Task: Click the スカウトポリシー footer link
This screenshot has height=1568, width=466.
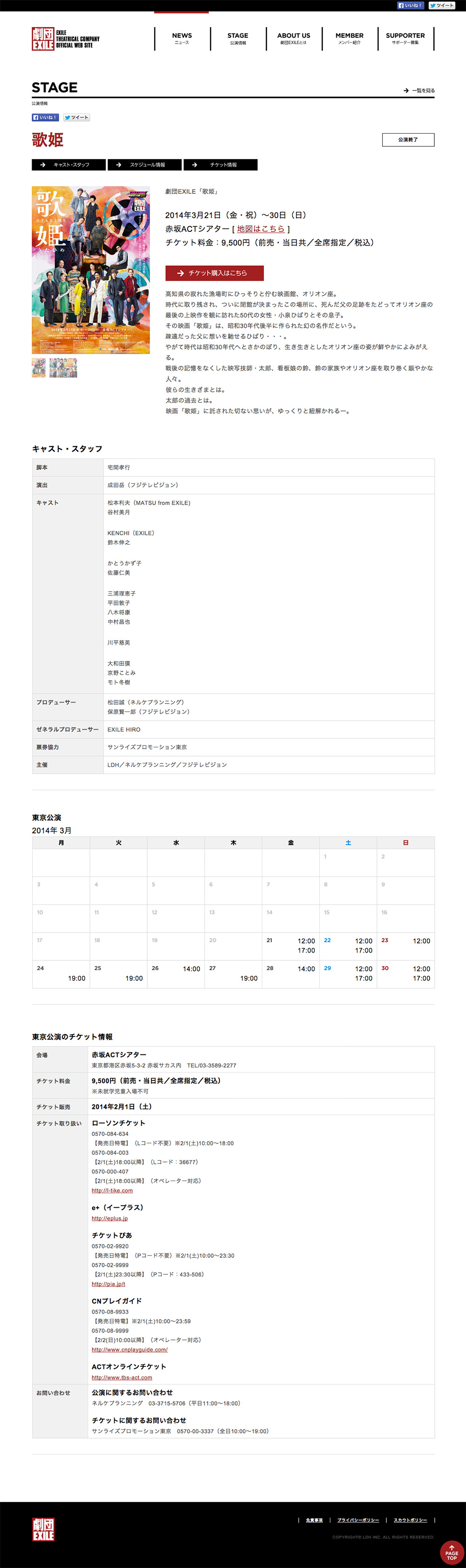Action: 411,1520
